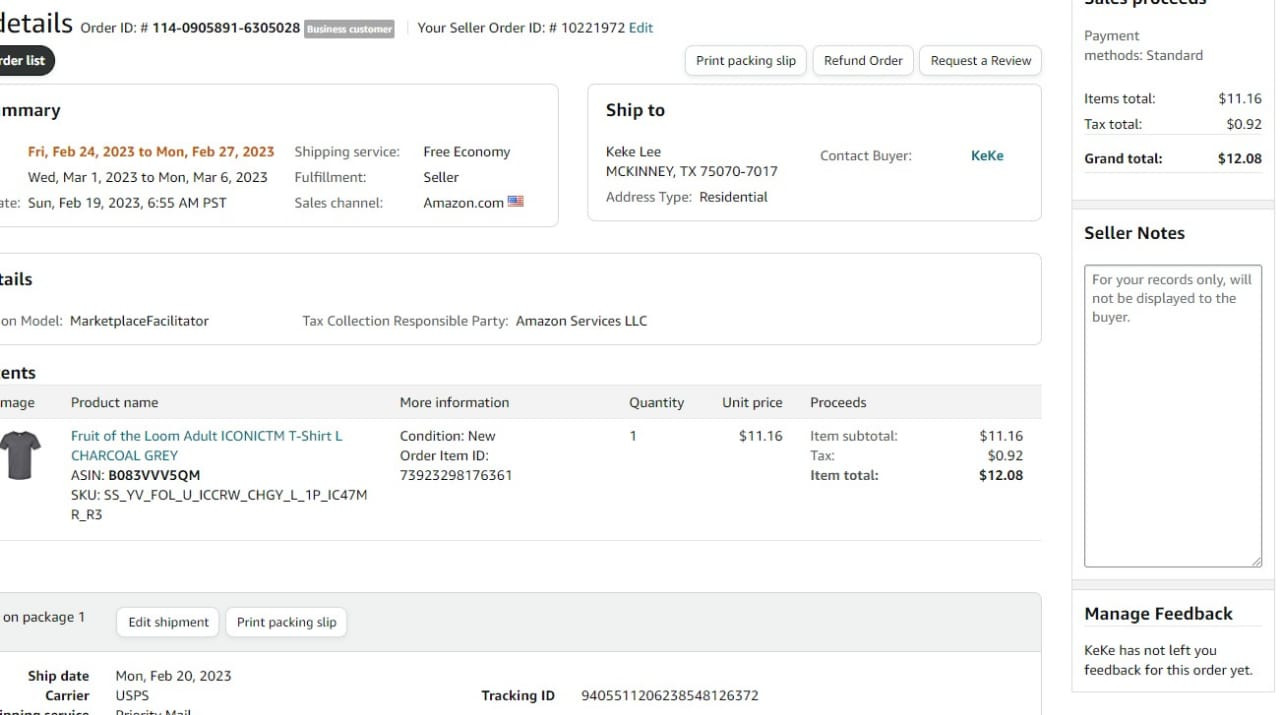The height and width of the screenshot is (715, 1280).
Task: Click the Seller Notes text resize handle
Action: coord(1256,561)
